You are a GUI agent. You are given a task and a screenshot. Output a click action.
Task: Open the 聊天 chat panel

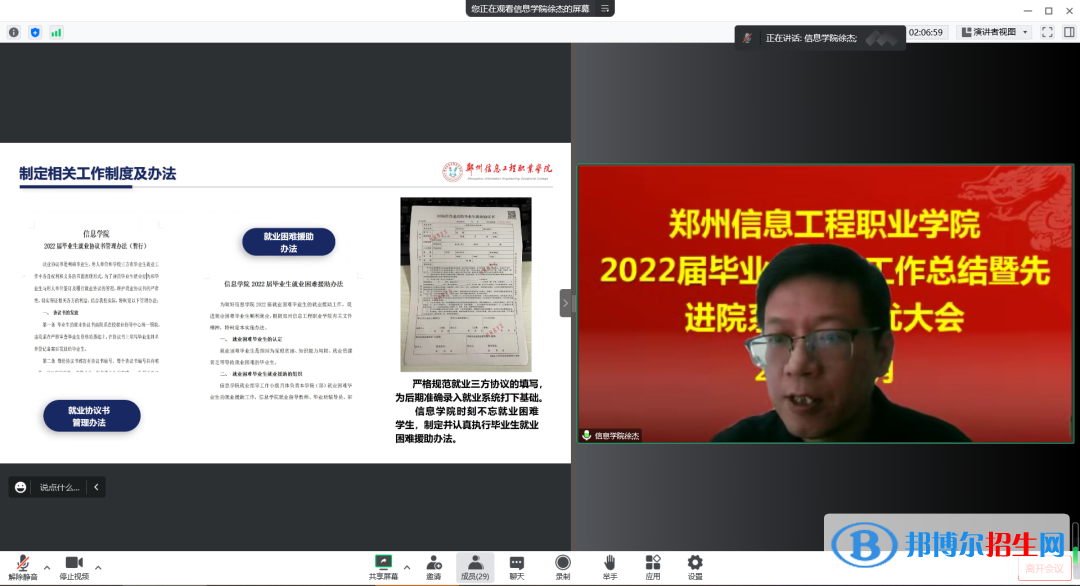pyautogui.click(x=517, y=568)
